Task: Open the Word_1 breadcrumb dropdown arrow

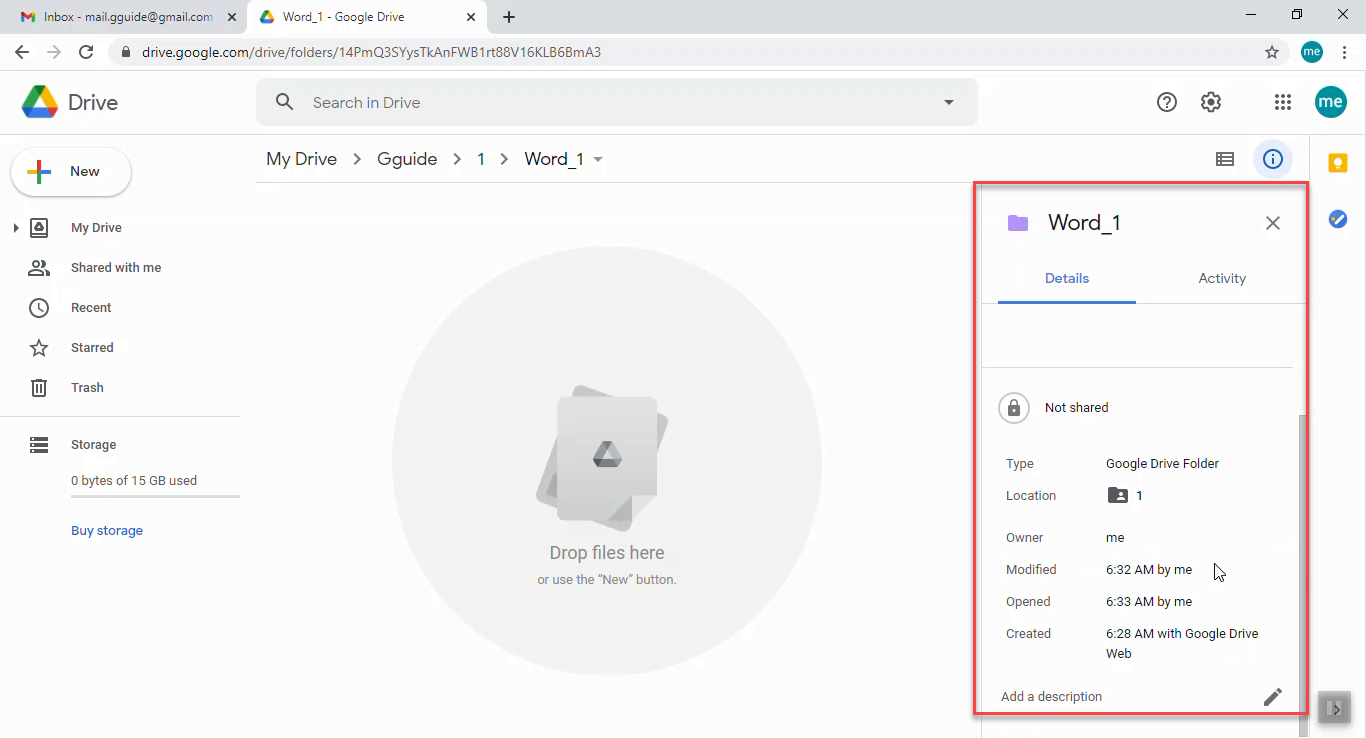Action: (x=597, y=158)
